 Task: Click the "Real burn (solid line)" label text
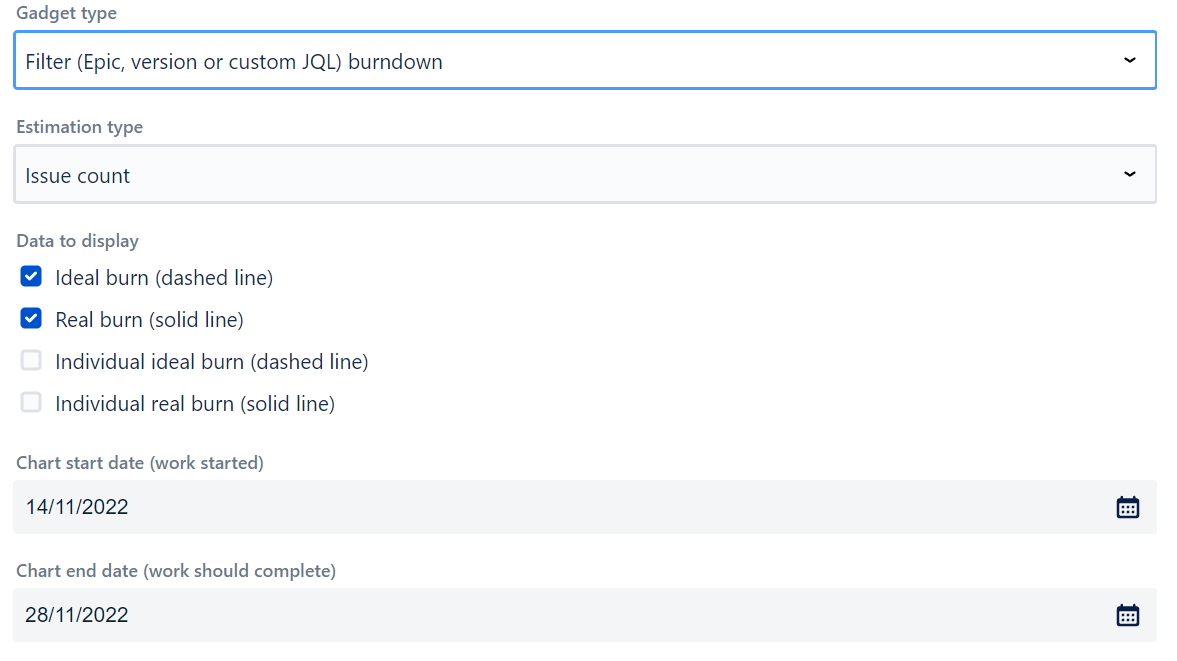(150, 320)
